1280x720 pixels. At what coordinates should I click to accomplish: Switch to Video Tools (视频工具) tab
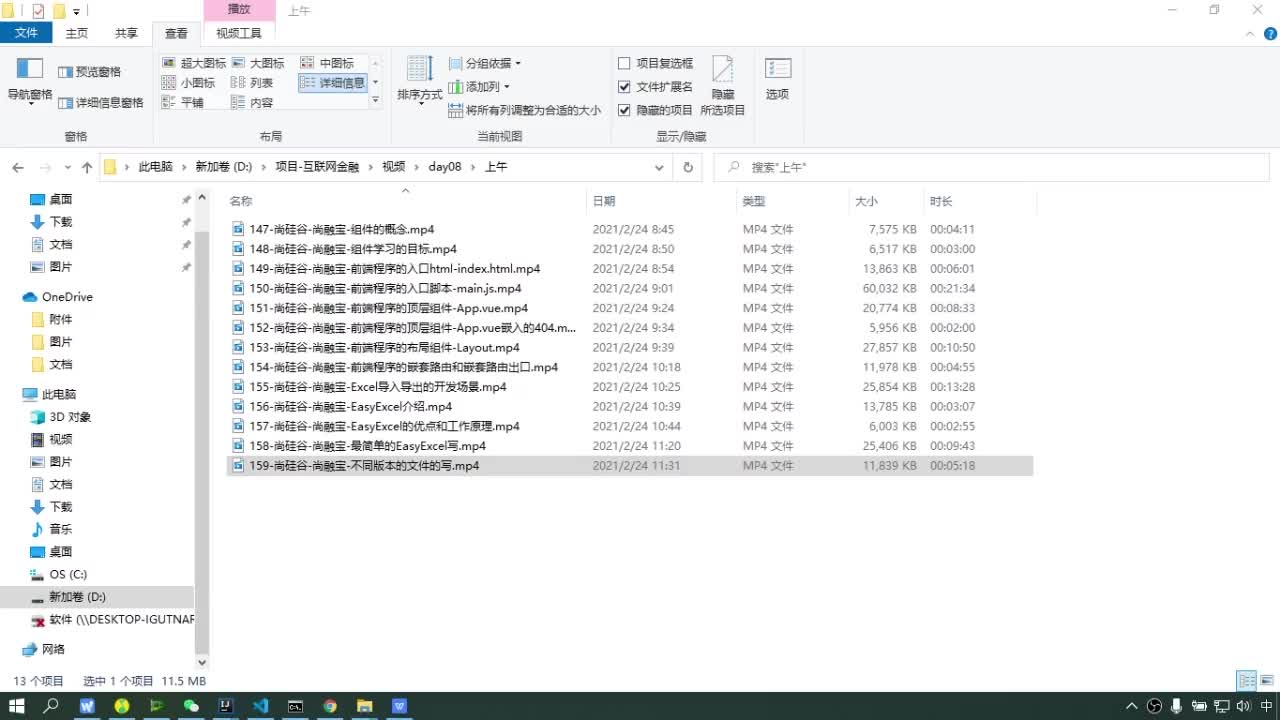pos(239,33)
